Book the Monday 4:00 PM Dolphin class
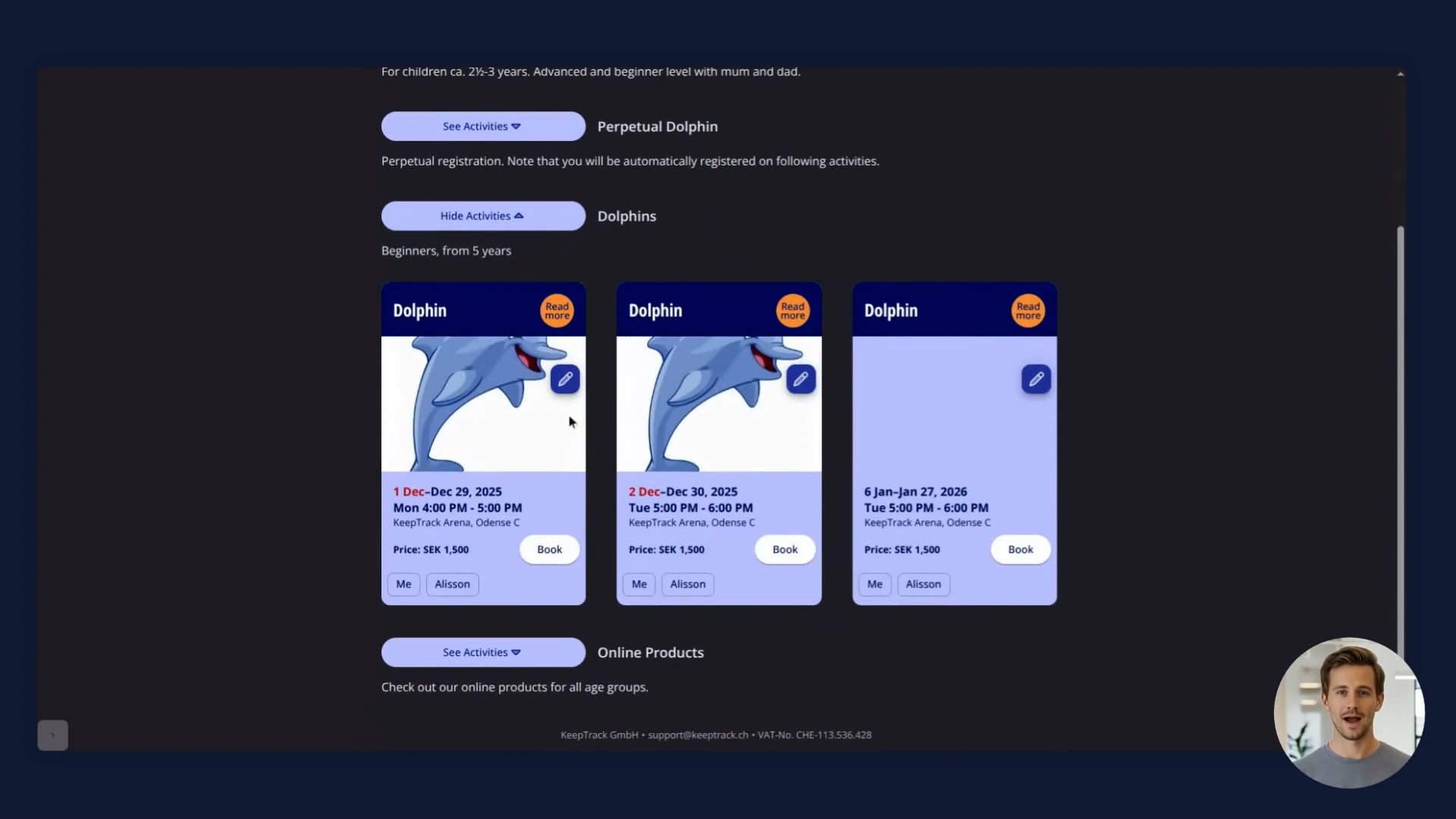The width and height of the screenshot is (1456, 819). (550, 550)
